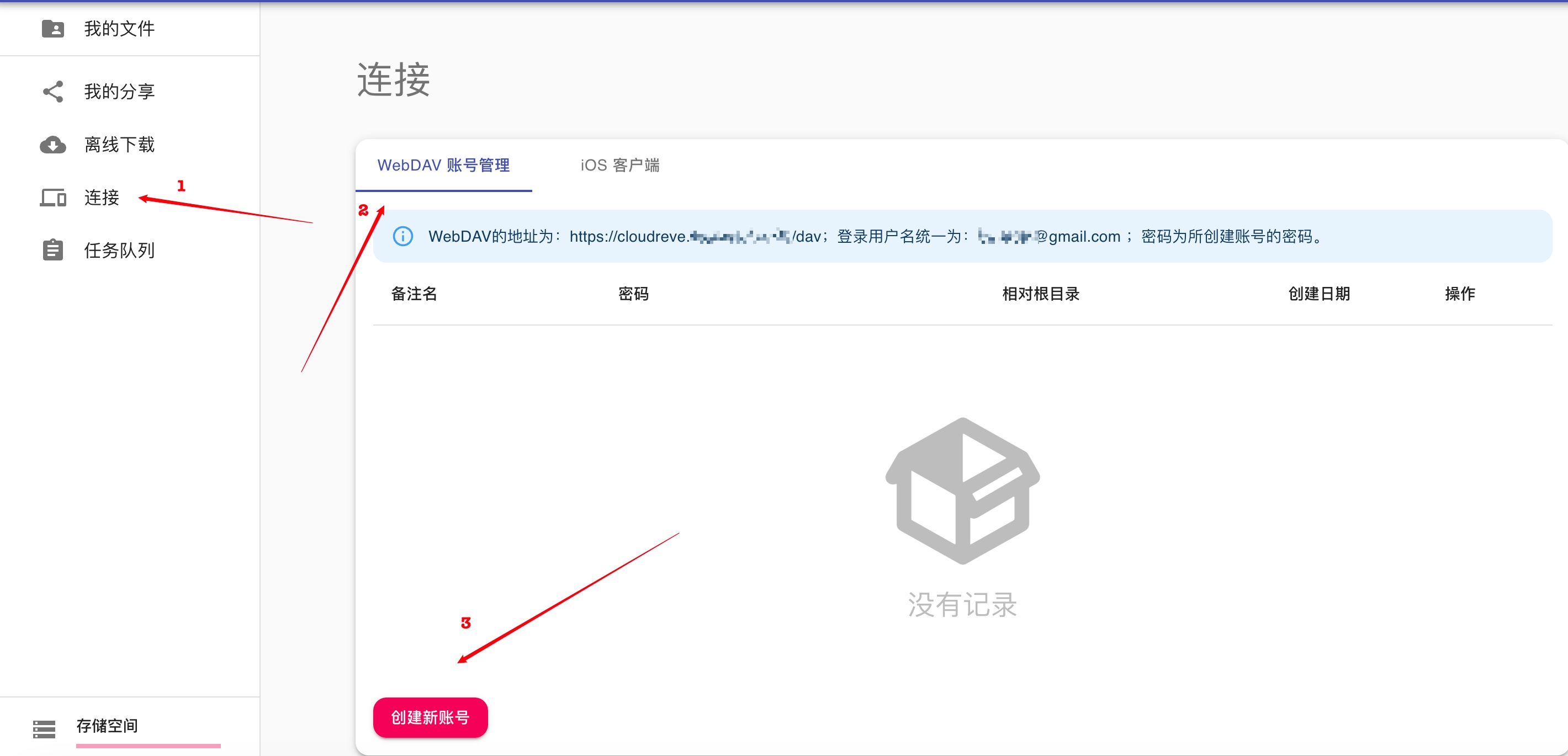Open My Files folder icon
The height and width of the screenshot is (756, 1568).
53,29
